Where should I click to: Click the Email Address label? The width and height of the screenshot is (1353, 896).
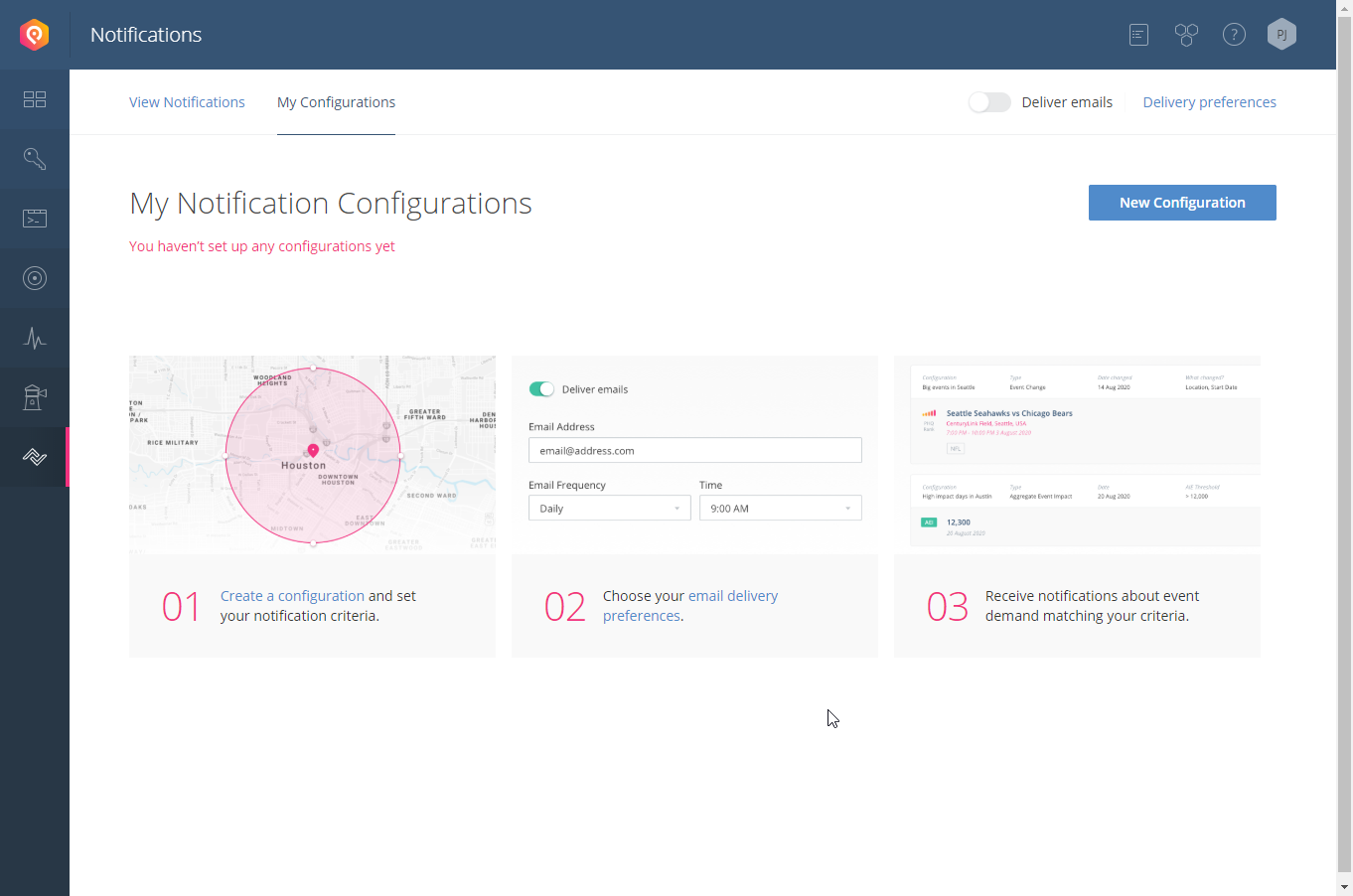coord(561,426)
